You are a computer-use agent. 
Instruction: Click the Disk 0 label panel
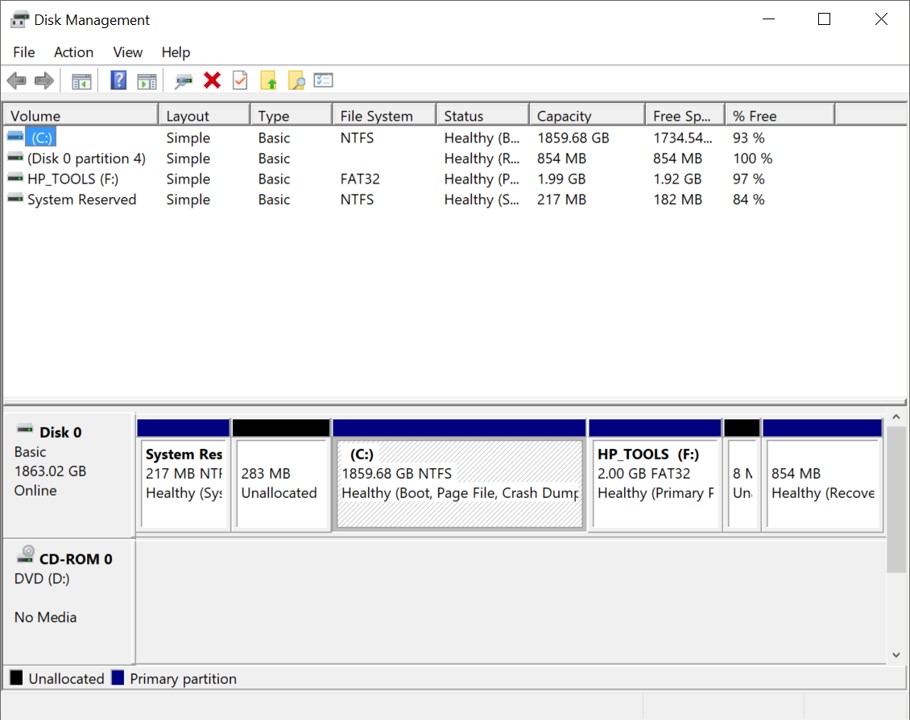coord(69,475)
